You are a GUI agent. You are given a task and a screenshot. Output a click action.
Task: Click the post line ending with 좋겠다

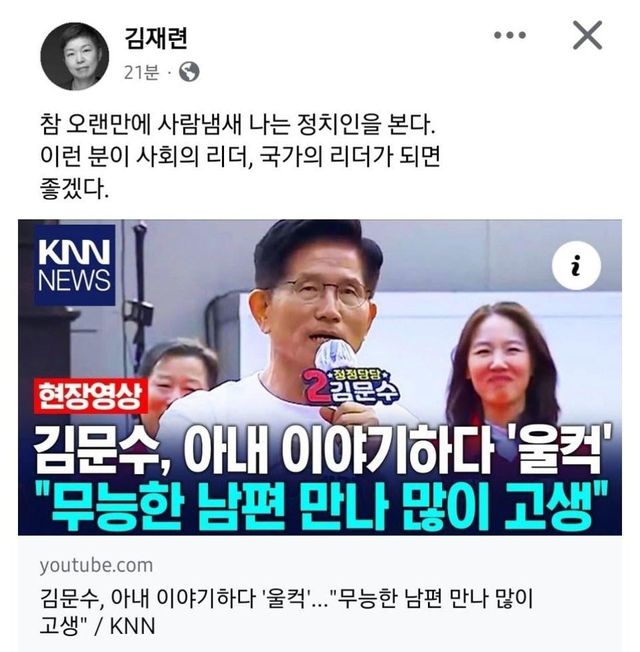pos(74,189)
